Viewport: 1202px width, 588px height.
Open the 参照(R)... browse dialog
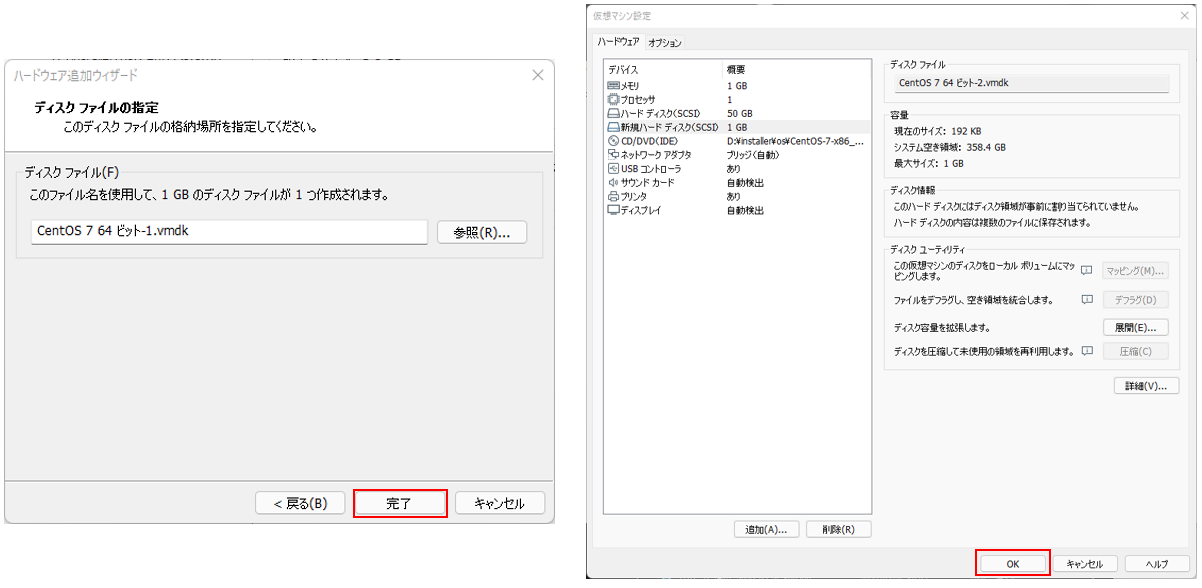pos(482,232)
